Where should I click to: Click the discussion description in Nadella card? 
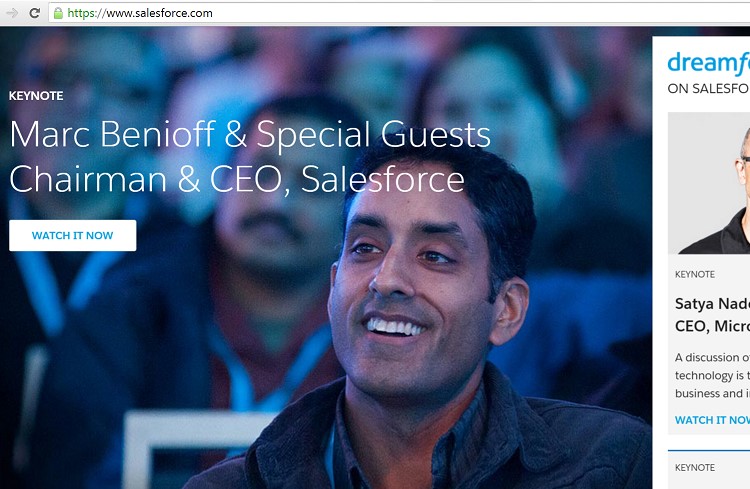pos(712,375)
